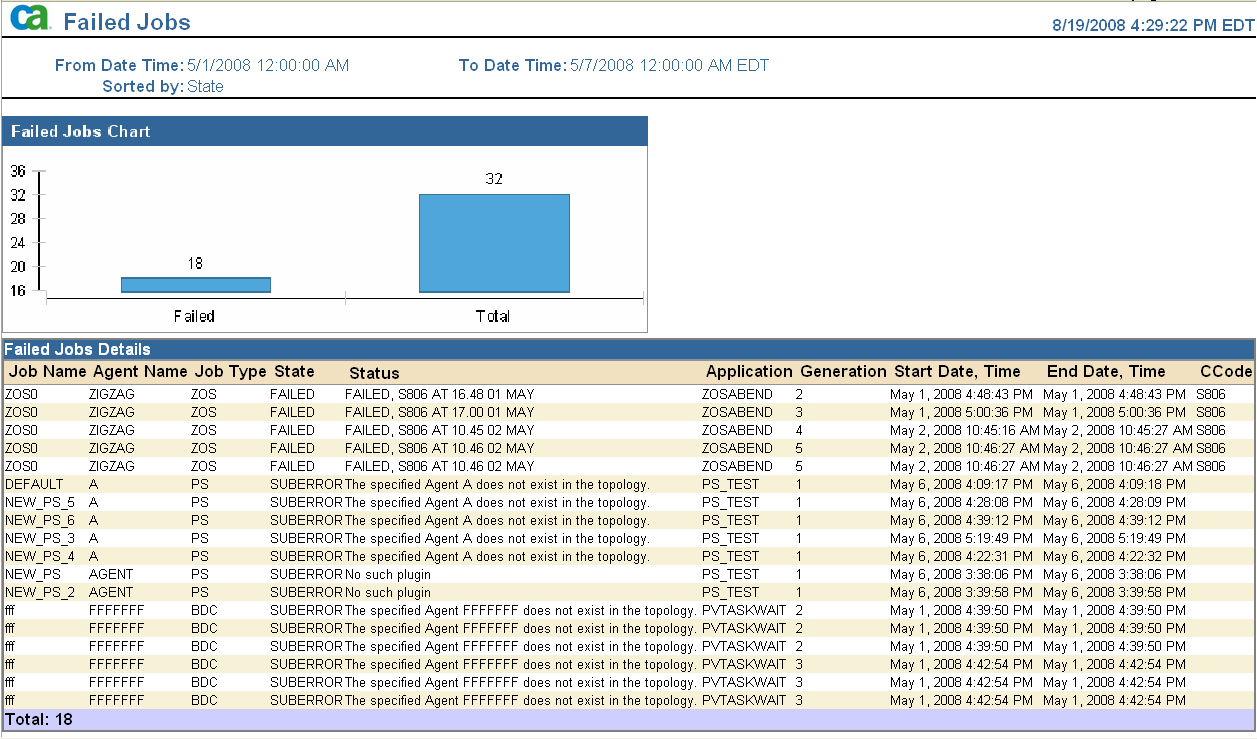This screenshot has width=1257, height=739.
Task: Click the CCode column header
Action: (x=1226, y=372)
